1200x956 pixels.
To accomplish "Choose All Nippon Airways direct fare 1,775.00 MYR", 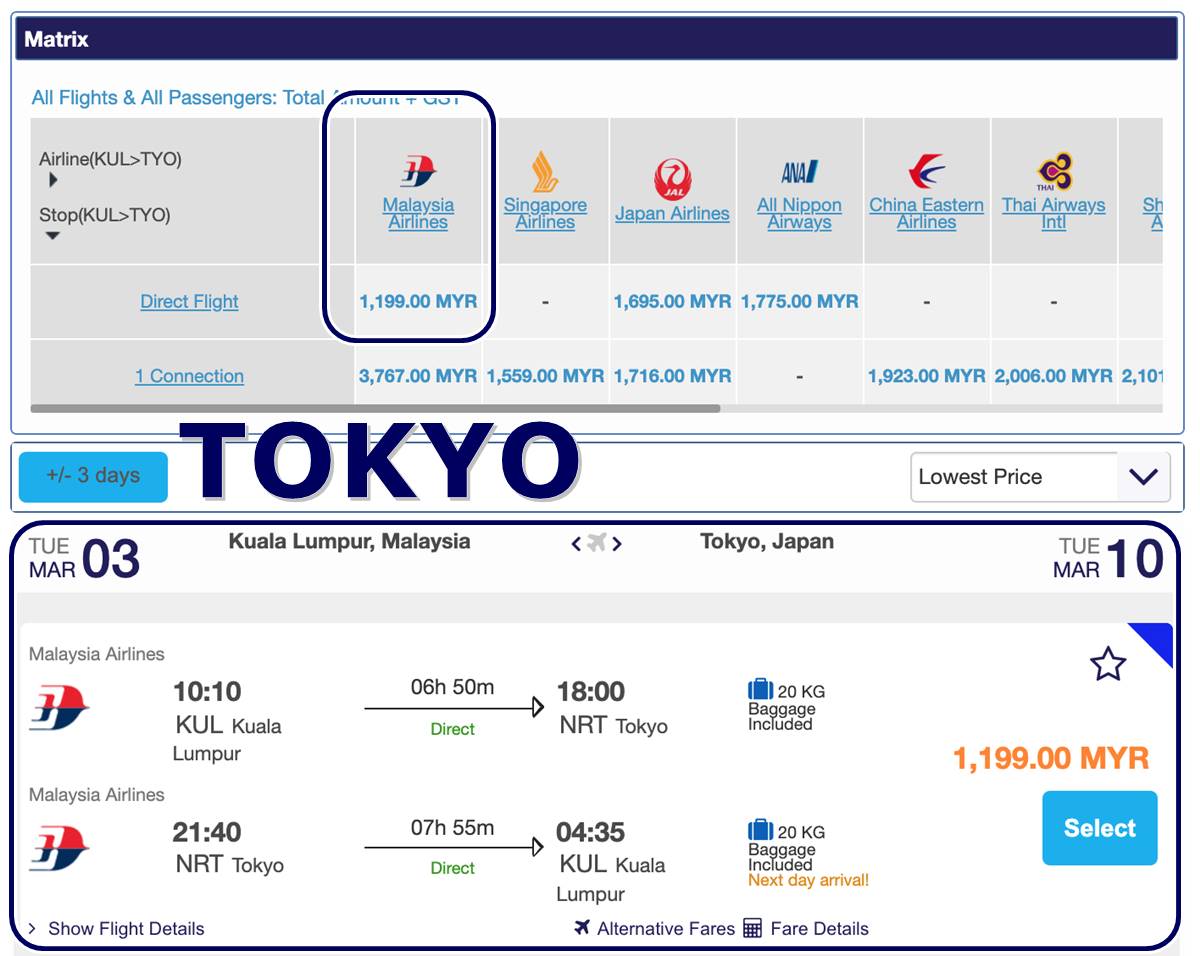I will point(800,301).
